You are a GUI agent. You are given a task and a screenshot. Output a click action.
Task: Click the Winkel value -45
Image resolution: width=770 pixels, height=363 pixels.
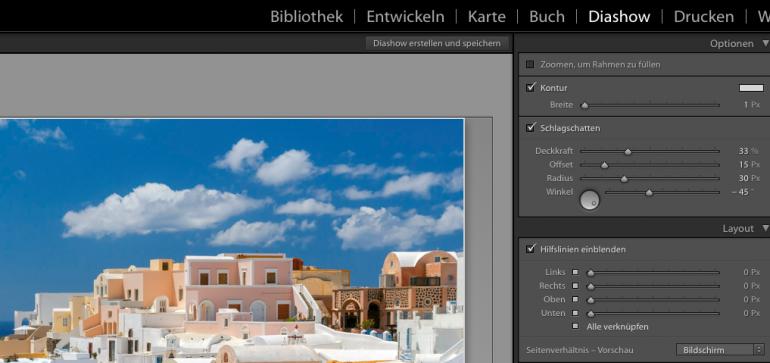point(740,192)
